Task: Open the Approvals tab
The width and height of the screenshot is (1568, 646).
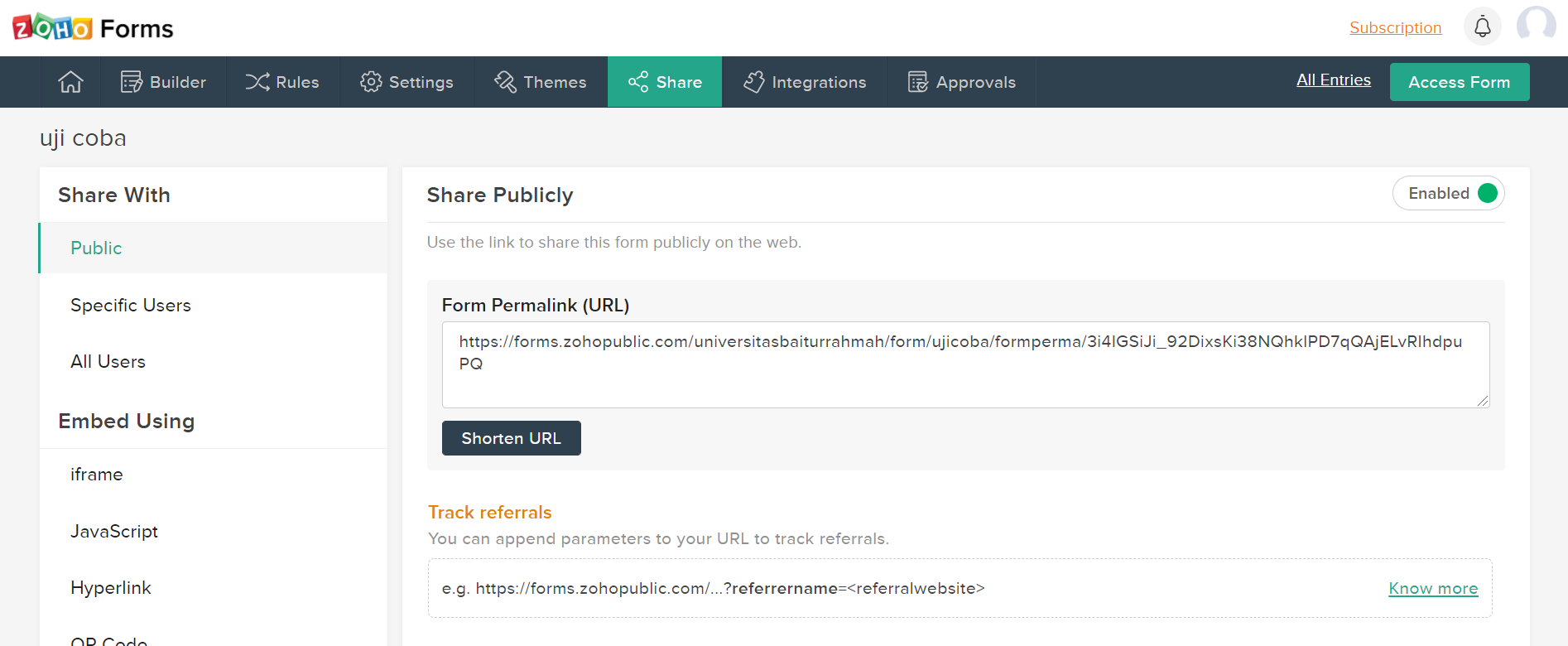Action: (x=962, y=82)
